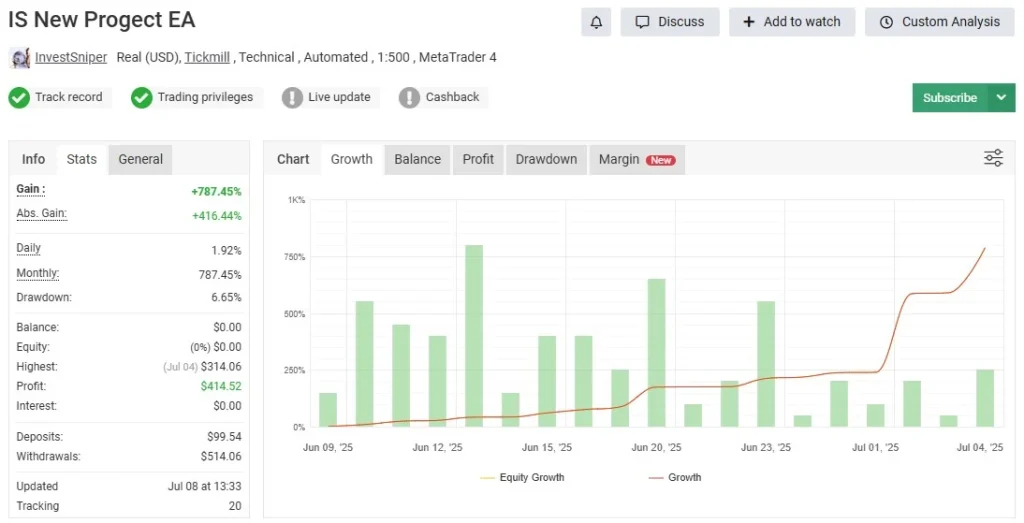Click the tallest green bar in chart

click(474, 335)
